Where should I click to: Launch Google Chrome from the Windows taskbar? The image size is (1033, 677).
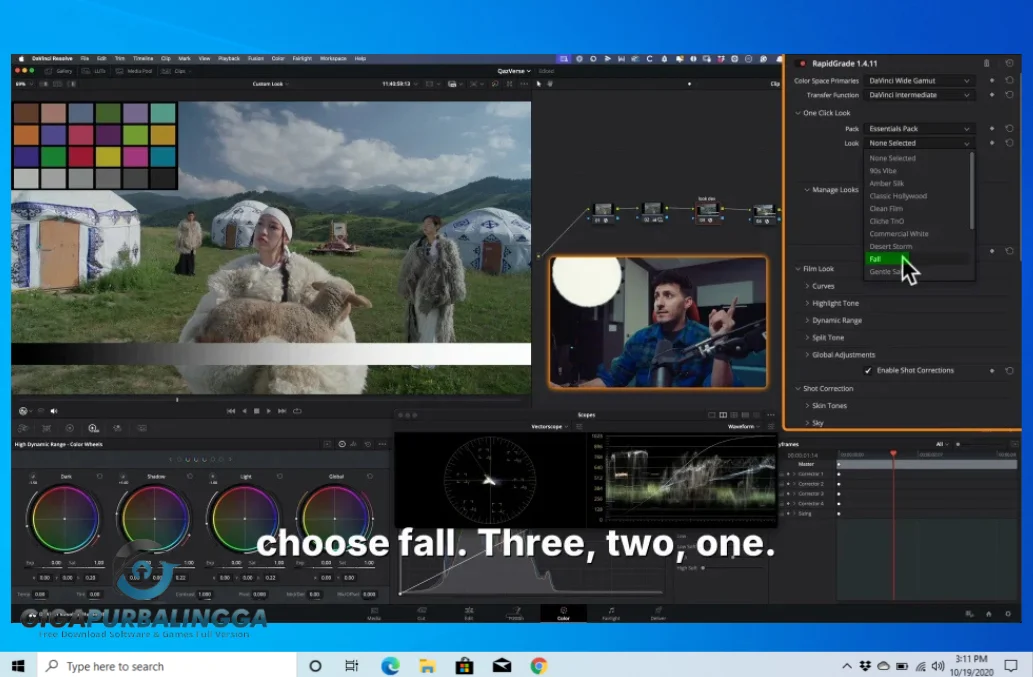click(539, 666)
